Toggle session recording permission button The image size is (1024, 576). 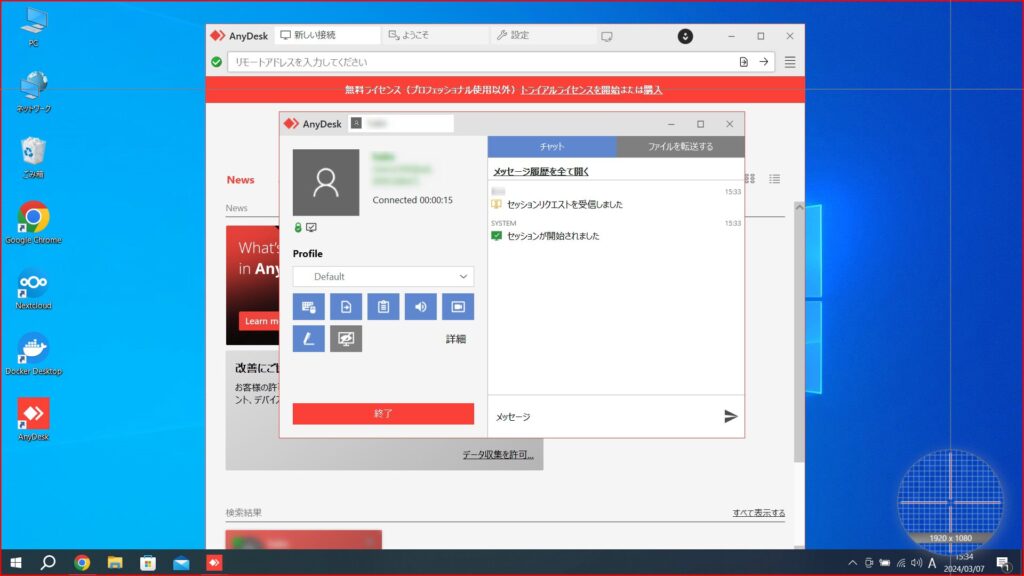[458, 307]
